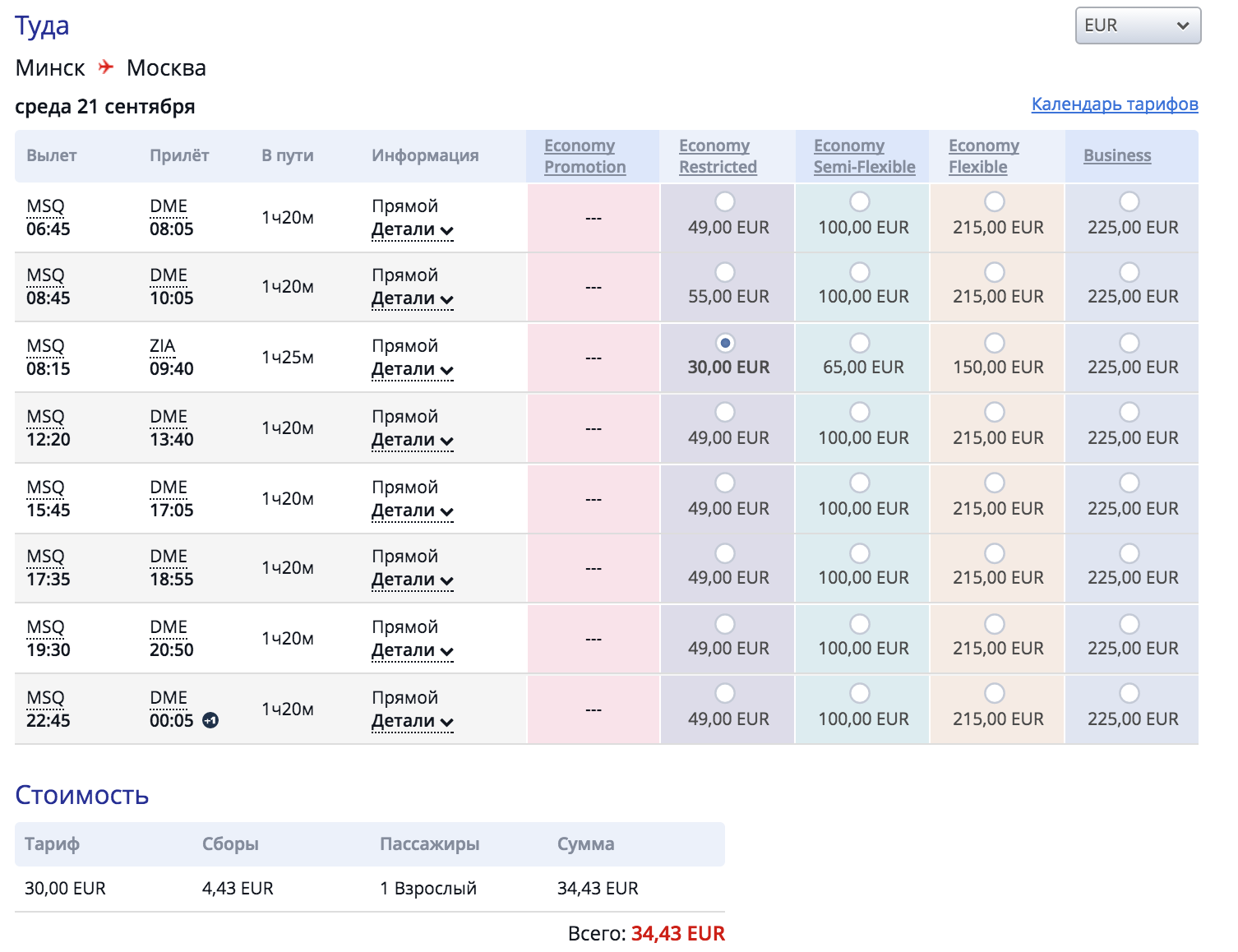Pick 150,00 EUR Economy Flexible for ZIA flight
The height and width of the screenshot is (952, 1238).
(995, 343)
